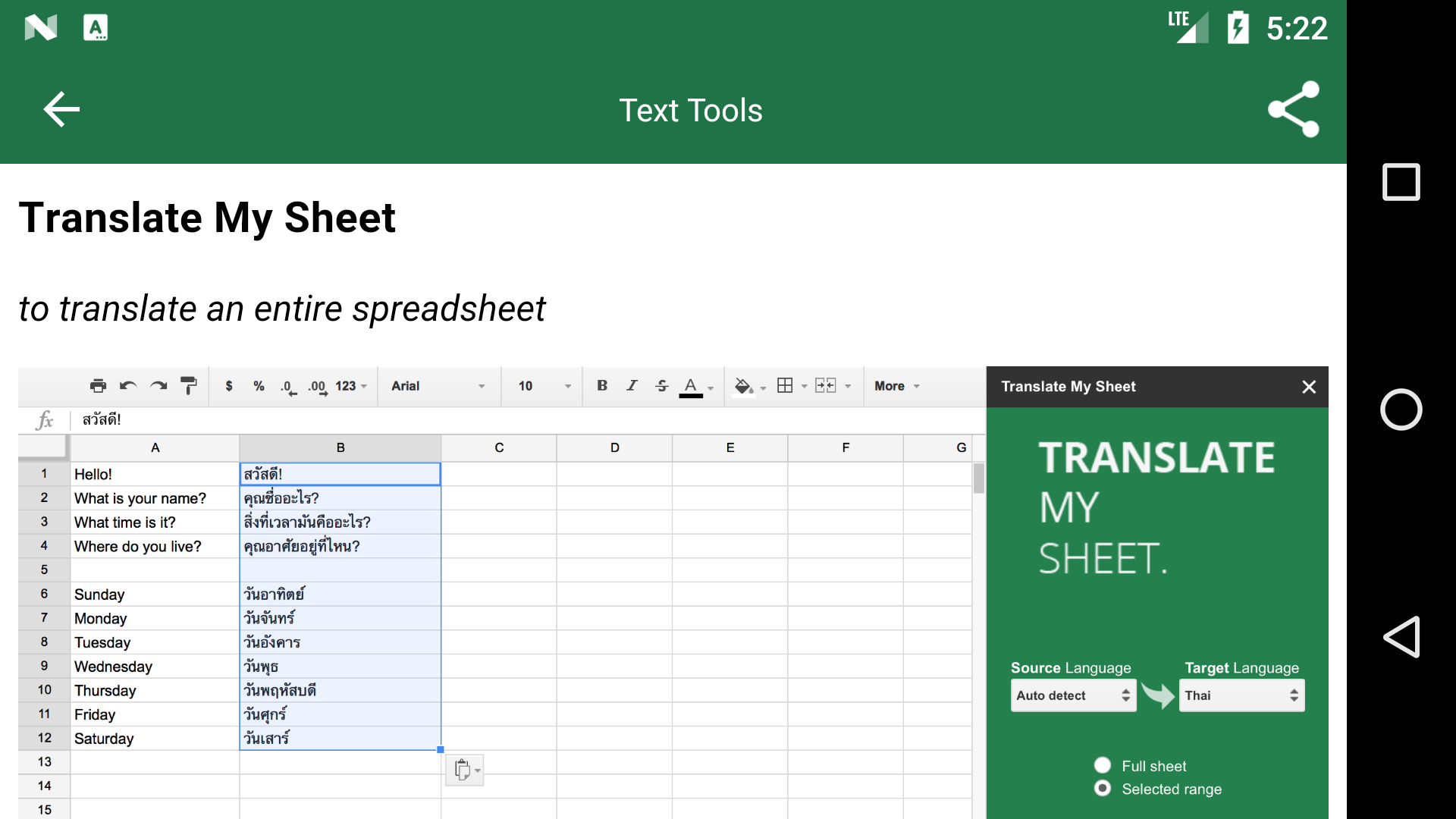Click the select-all corner of the sheet
Viewport: 1456px width, 819px height.
click(44, 448)
